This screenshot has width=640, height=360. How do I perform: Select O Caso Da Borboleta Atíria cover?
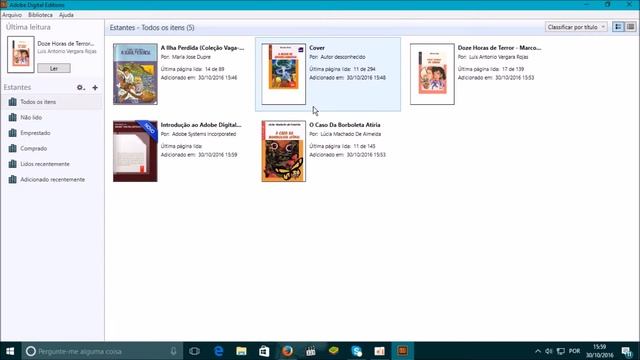(x=284, y=151)
